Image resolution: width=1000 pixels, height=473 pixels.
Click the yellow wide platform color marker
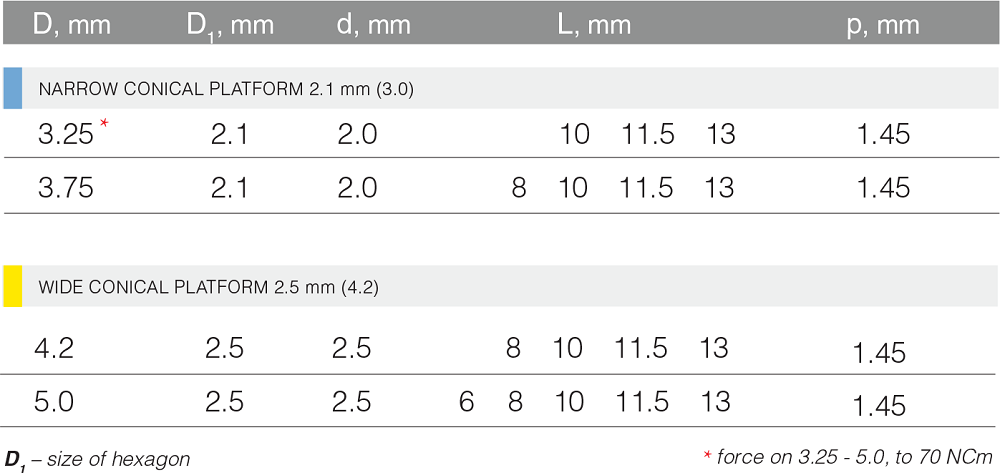(12, 286)
